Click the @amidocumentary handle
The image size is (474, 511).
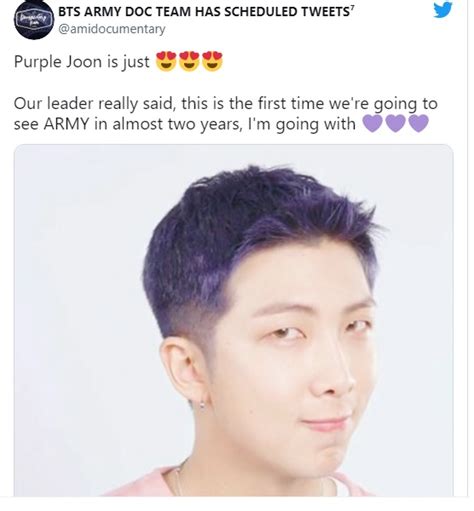coord(112,29)
